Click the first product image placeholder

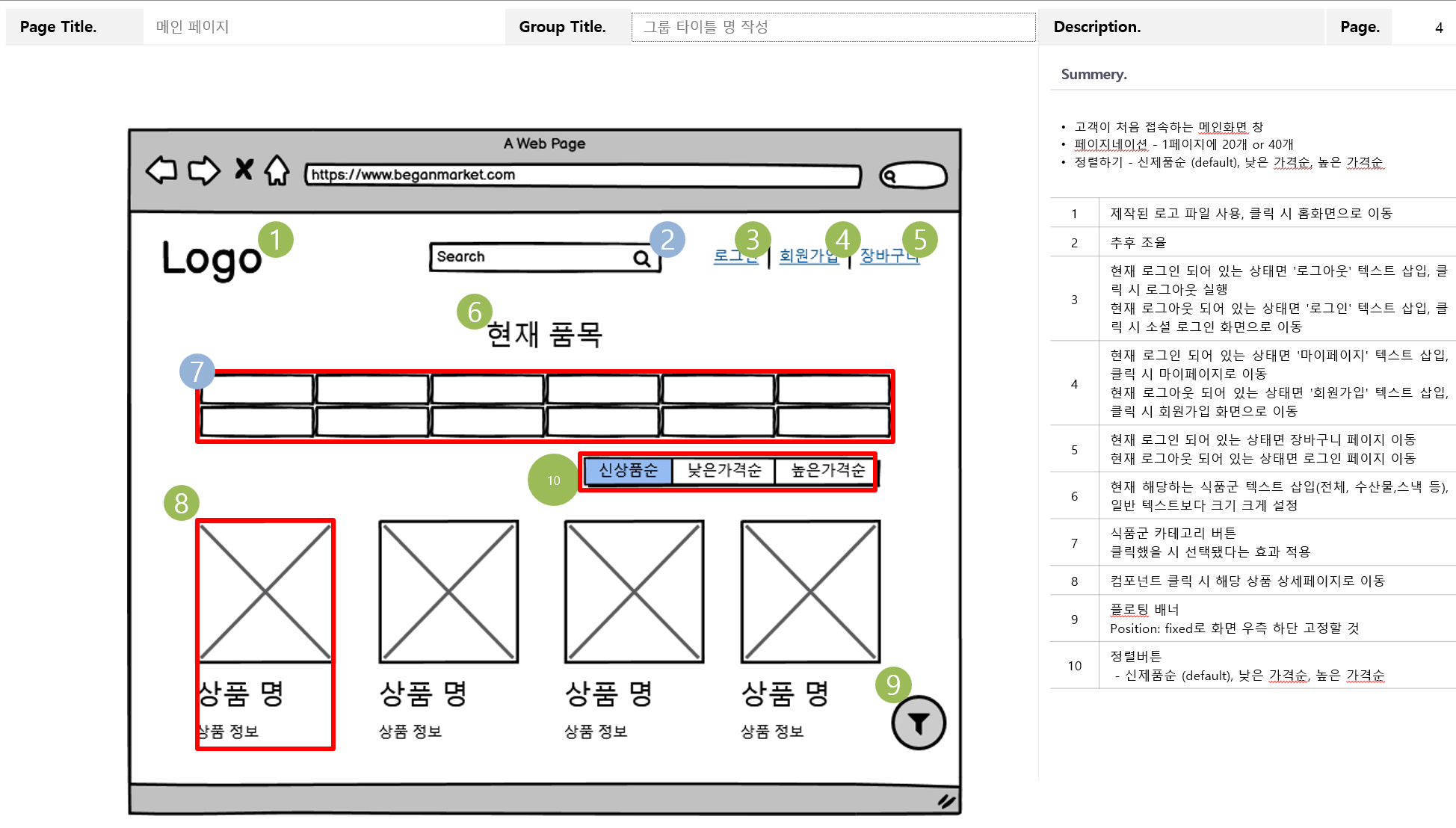coord(265,592)
